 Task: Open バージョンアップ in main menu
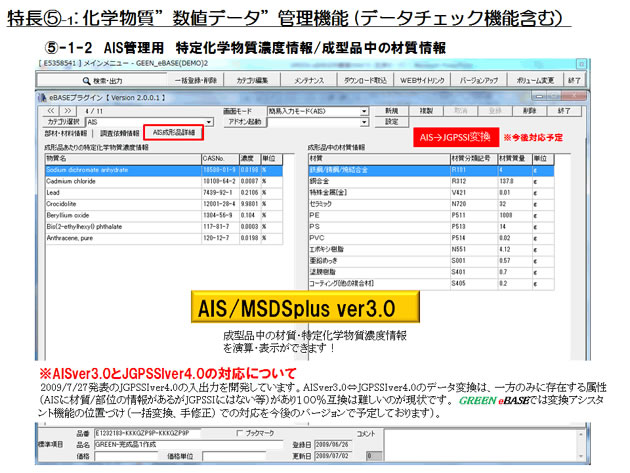[479, 80]
